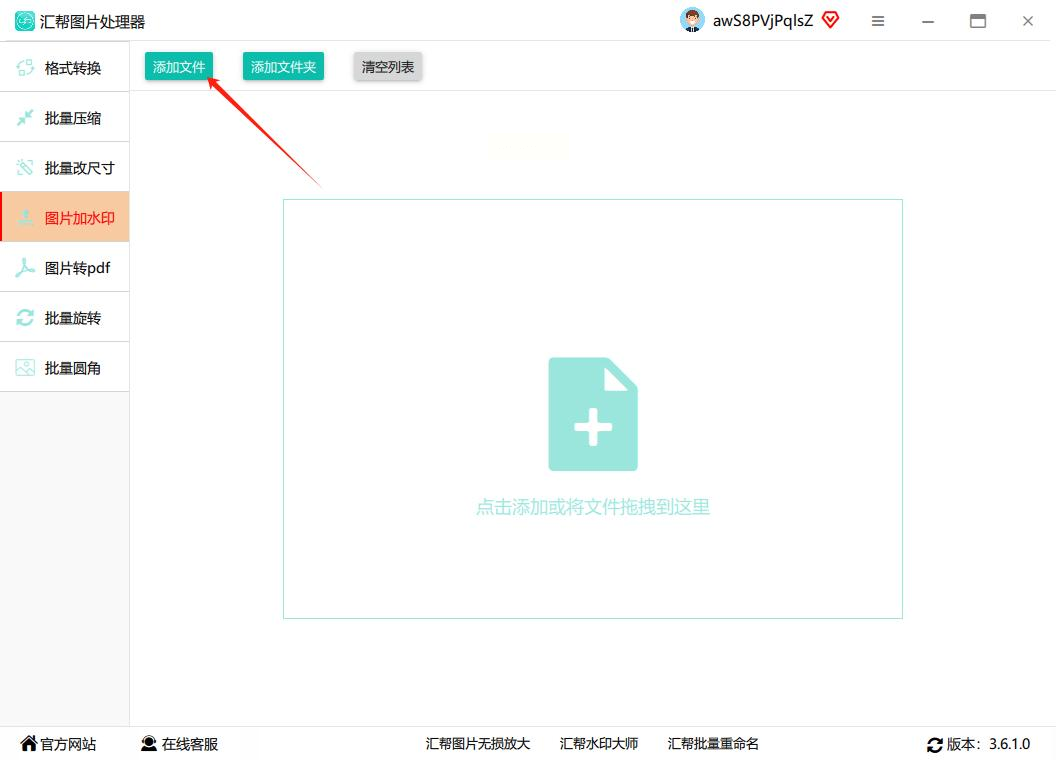Click the 批量压缩 compress icon
The height and width of the screenshot is (760, 1056).
[25, 118]
